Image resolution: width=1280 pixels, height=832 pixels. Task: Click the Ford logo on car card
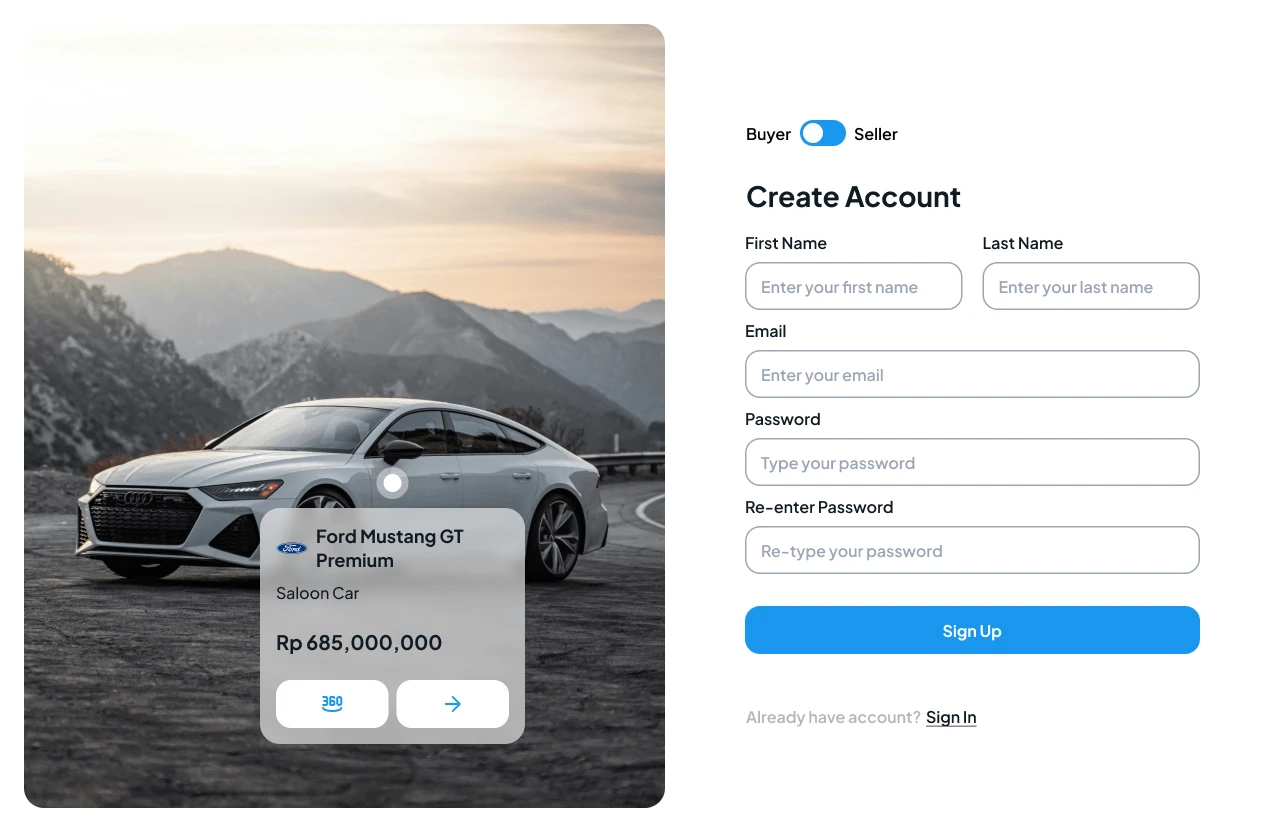coord(292,548)
